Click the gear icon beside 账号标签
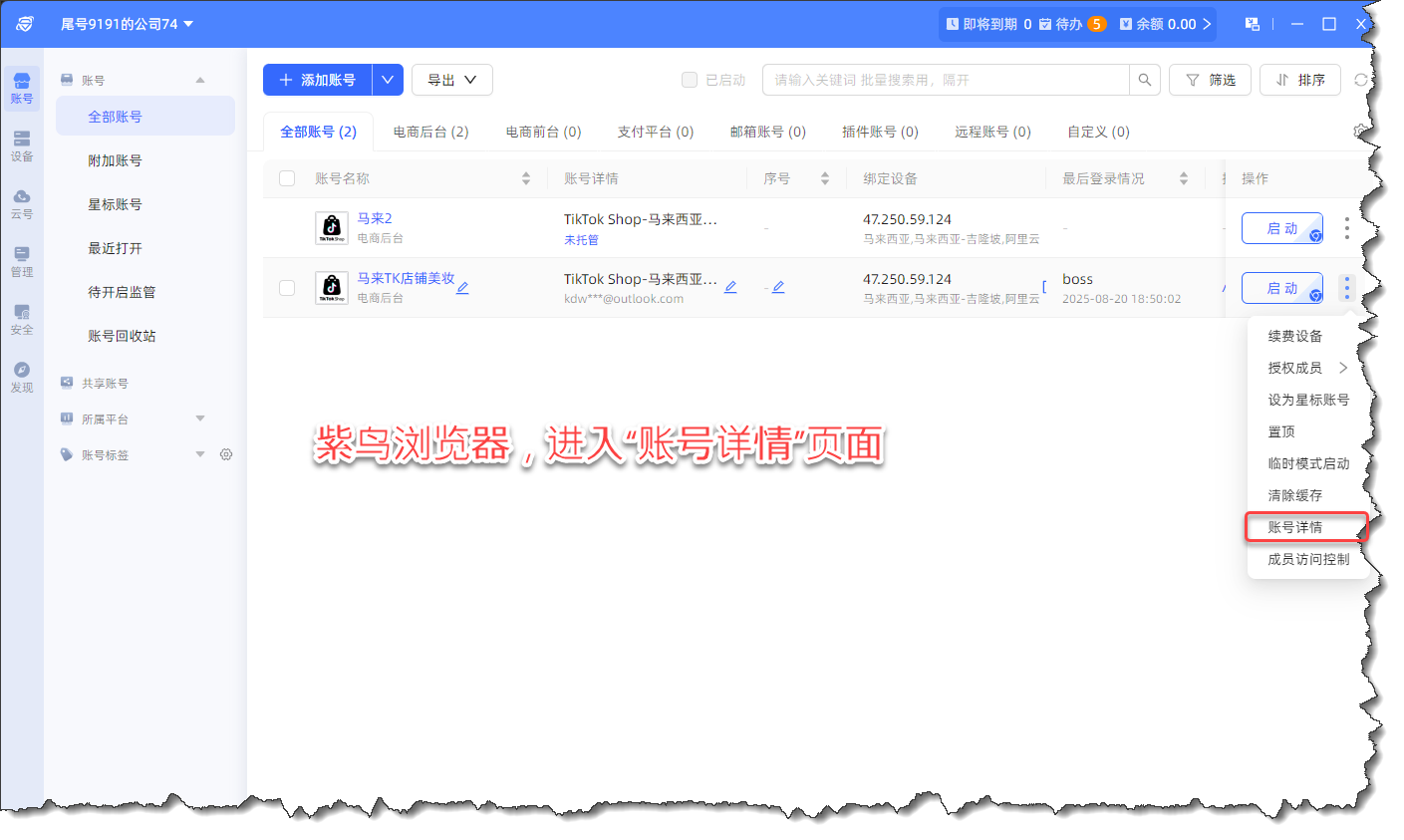Screen dimensions: 1404x840 [226, 454]
